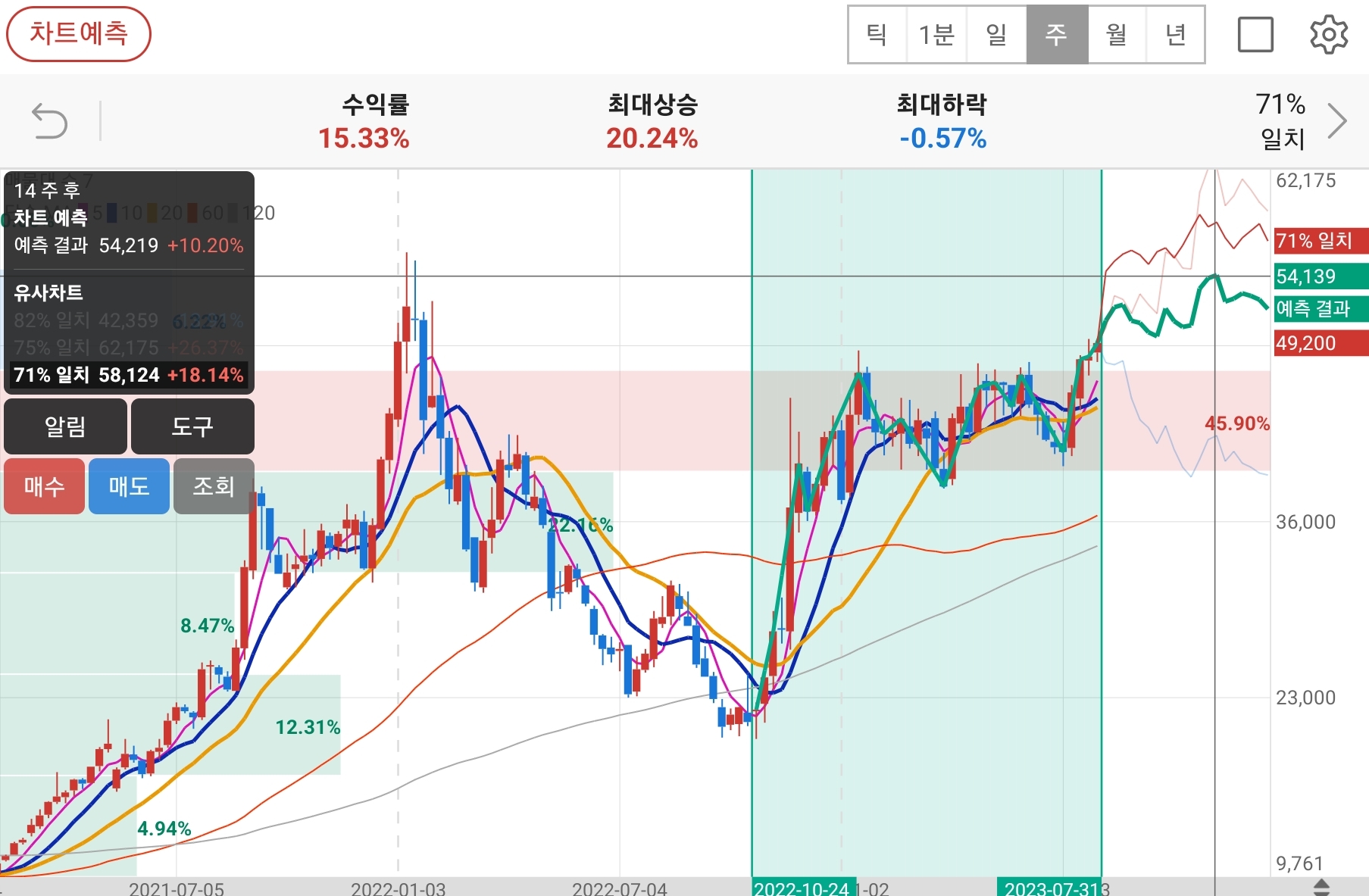The width and height of the screenshot is (1369, 896).
Task: Tap the 최대상승 20.24% value
Action: (x=652, y=139)
